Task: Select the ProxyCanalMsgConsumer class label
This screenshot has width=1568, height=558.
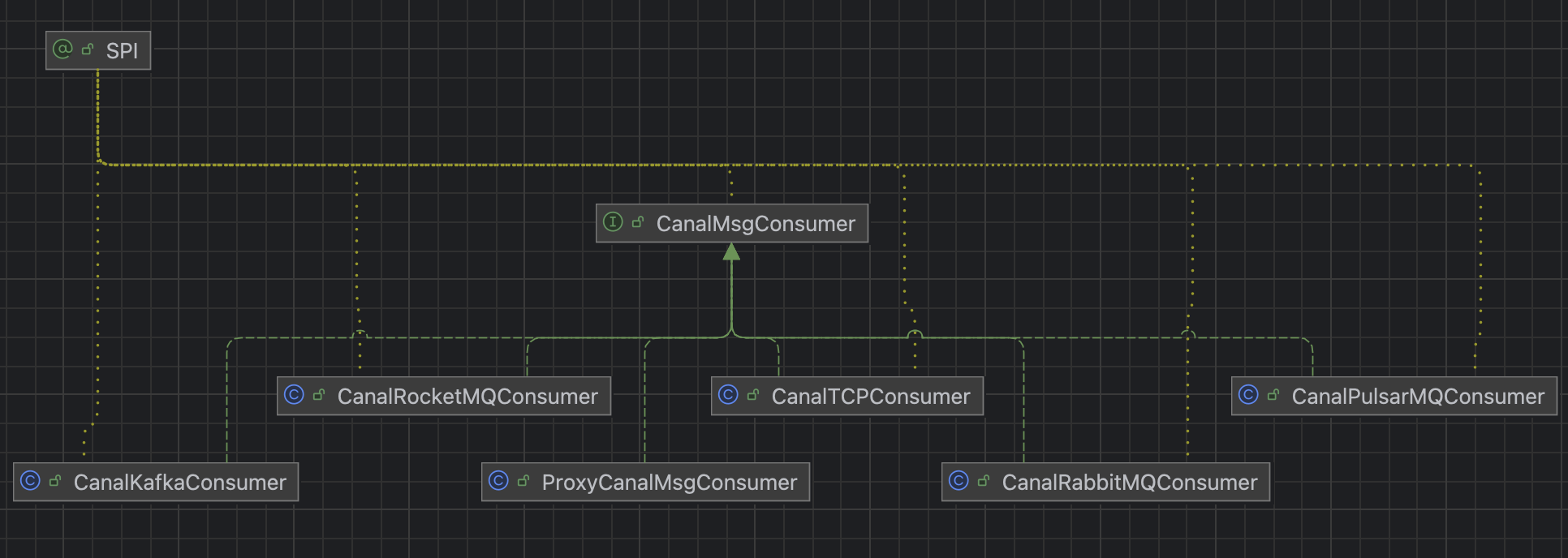Action: pos(669,483)
